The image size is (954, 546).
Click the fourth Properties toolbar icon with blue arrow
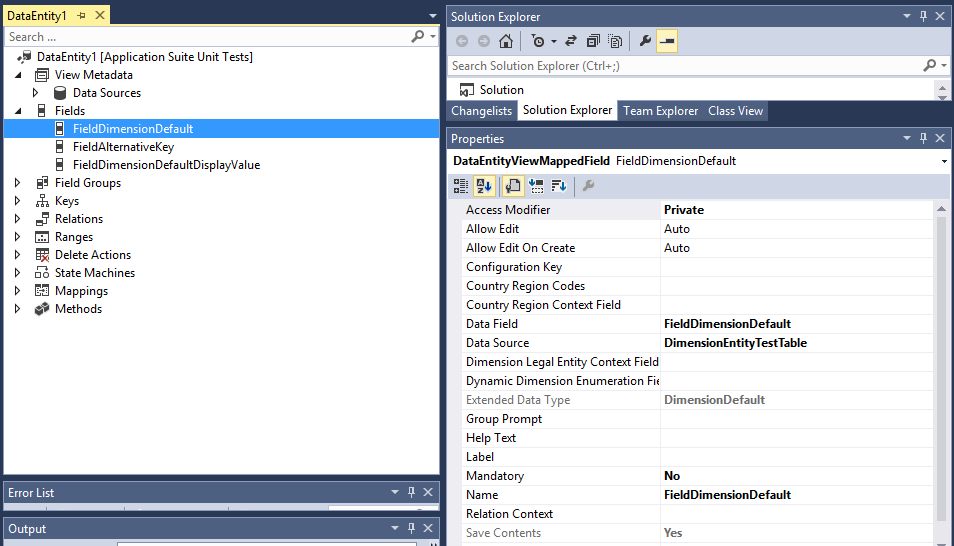[536, 186]
